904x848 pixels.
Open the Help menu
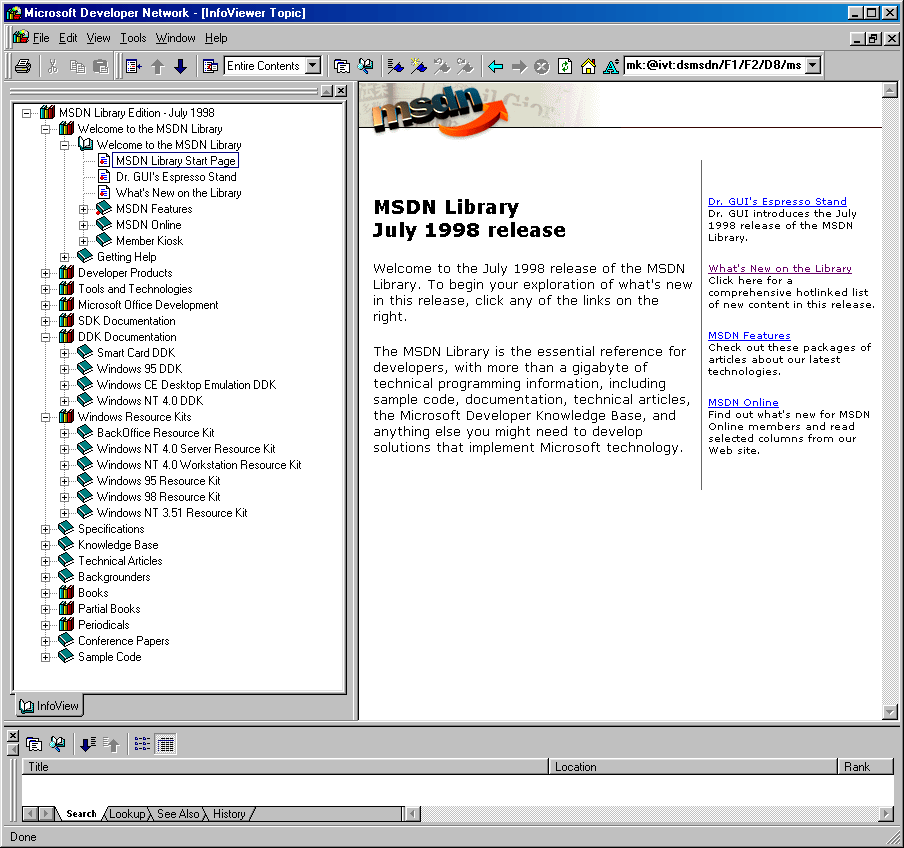tap(216, 38)
